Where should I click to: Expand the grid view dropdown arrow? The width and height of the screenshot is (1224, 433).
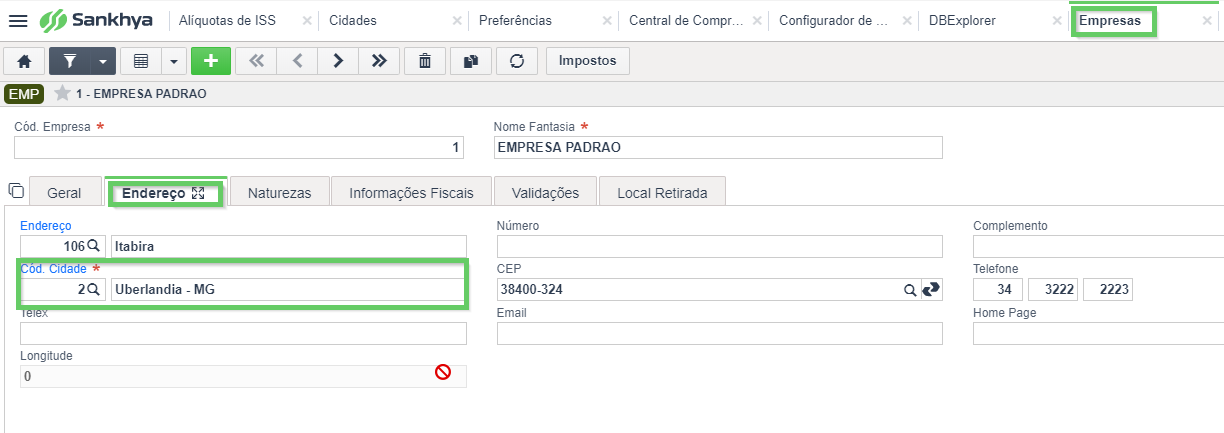point(174,61)
